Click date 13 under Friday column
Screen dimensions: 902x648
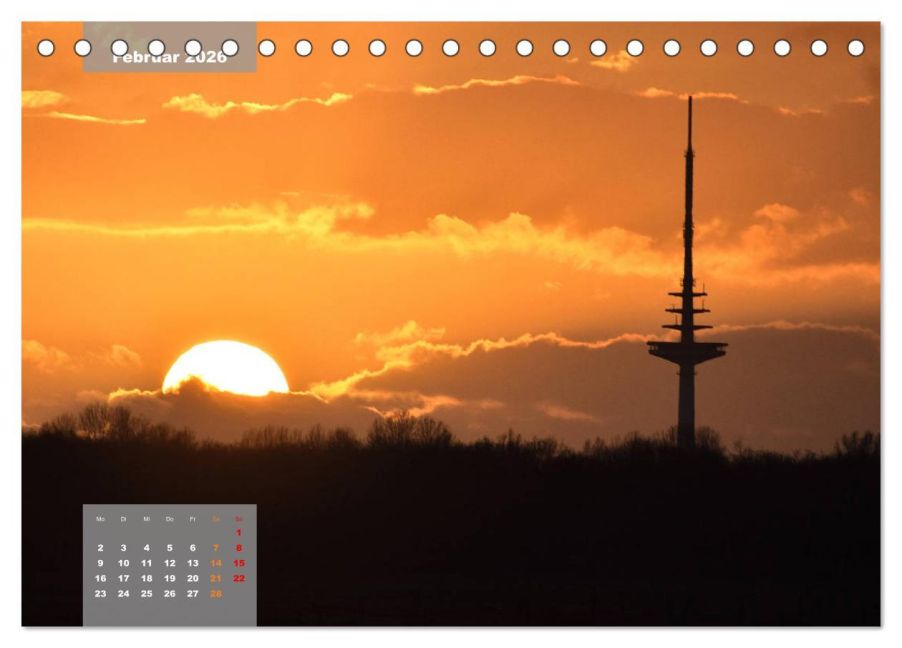click(192, 563)
